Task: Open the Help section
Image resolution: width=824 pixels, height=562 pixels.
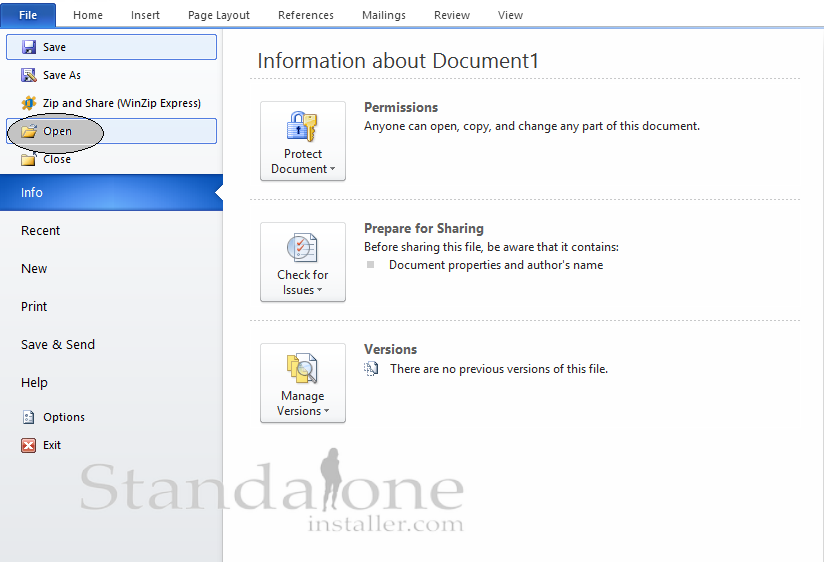Action: (111, 382)
